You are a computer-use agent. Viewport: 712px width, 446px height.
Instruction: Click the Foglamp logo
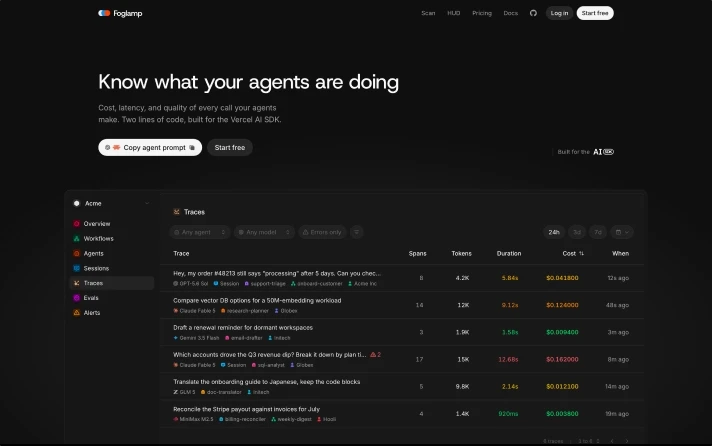120,13
